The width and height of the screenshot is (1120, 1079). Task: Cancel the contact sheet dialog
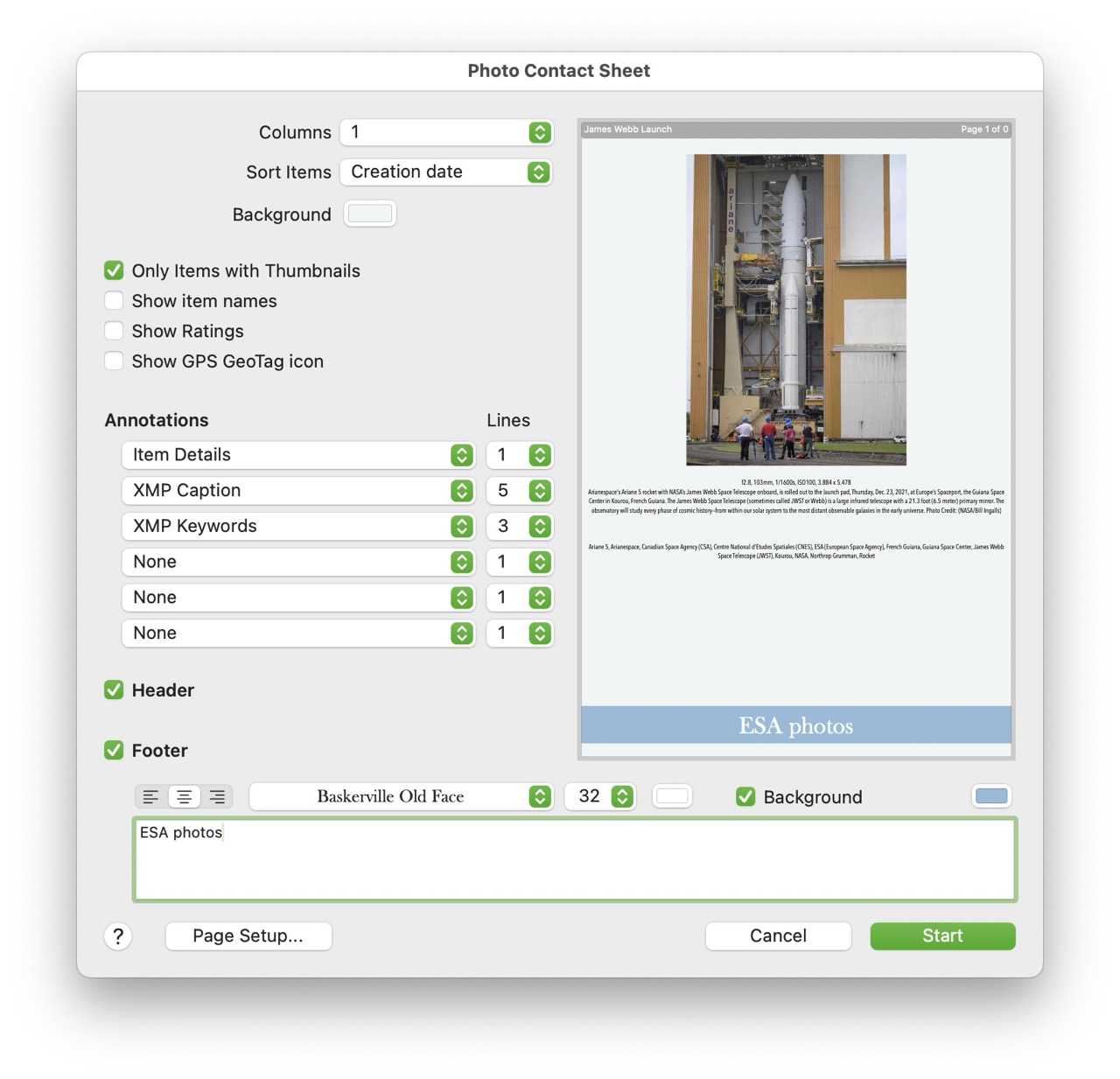[x=778, y=936]
